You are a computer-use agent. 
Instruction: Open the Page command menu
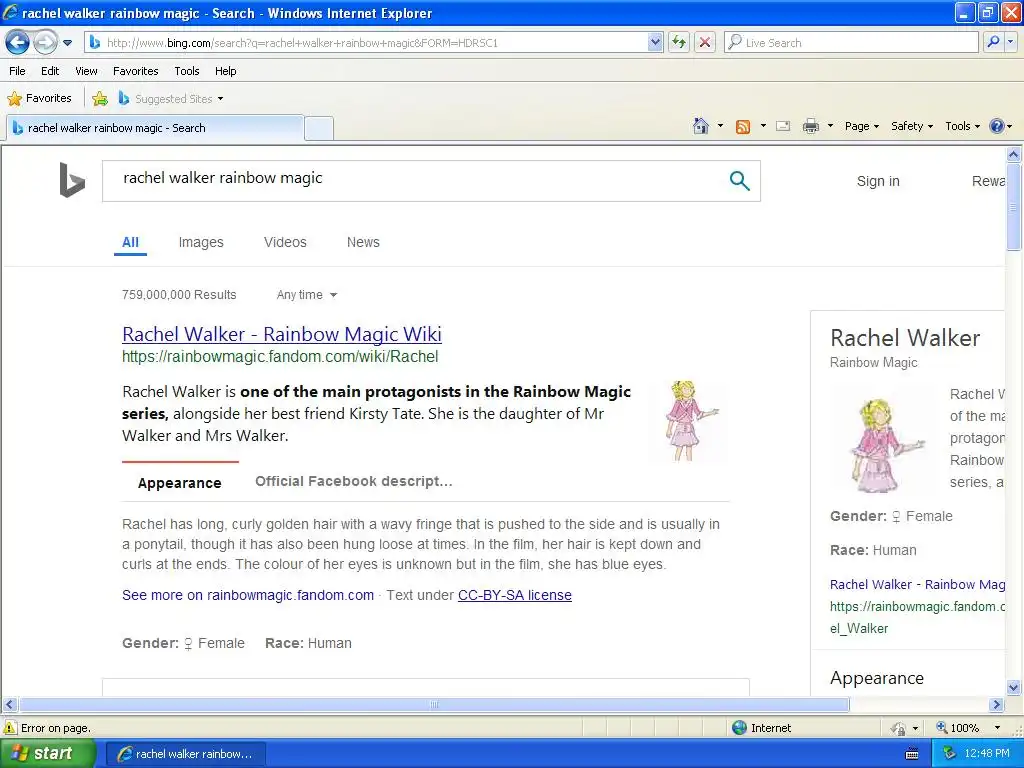(861, 126)
